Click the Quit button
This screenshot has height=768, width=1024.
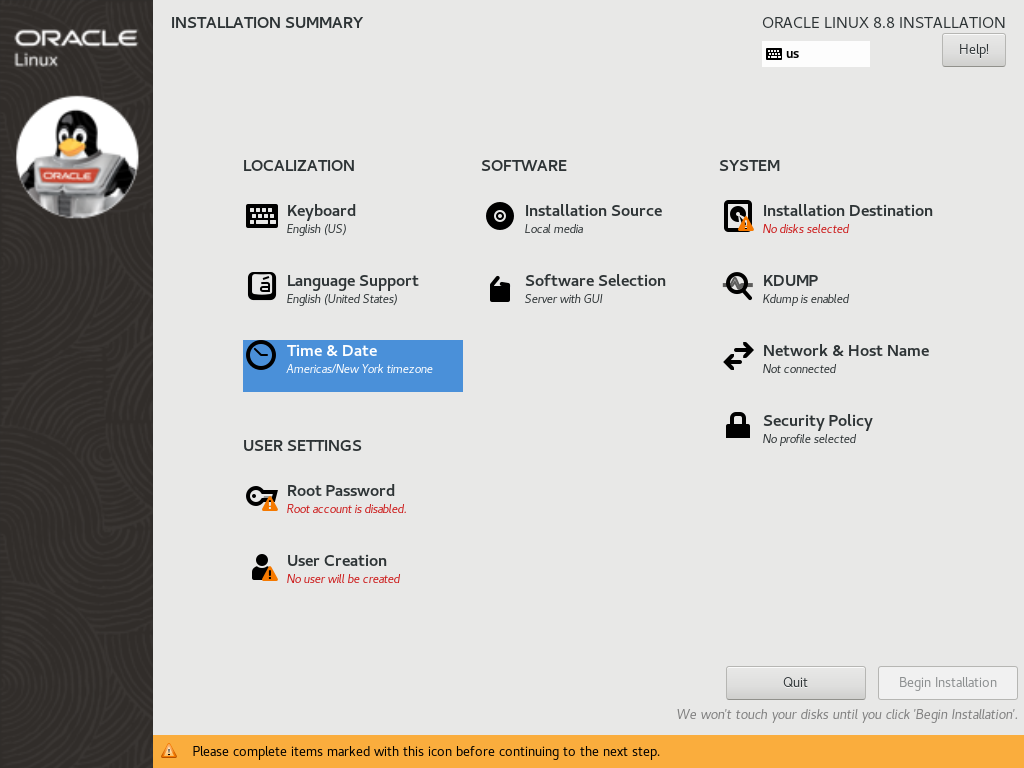coord(795,682)
